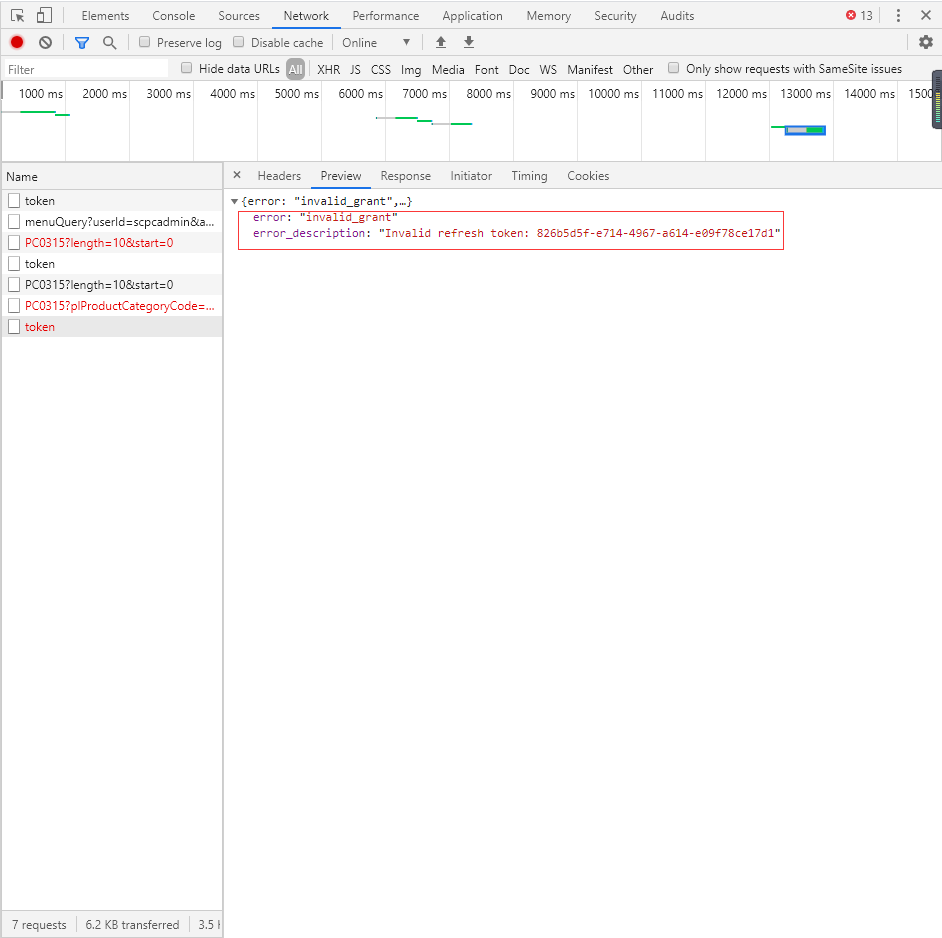Select black PC0315?length=10&start=0 request row
The image size is (942, 938).
click(x=112, y=285)
